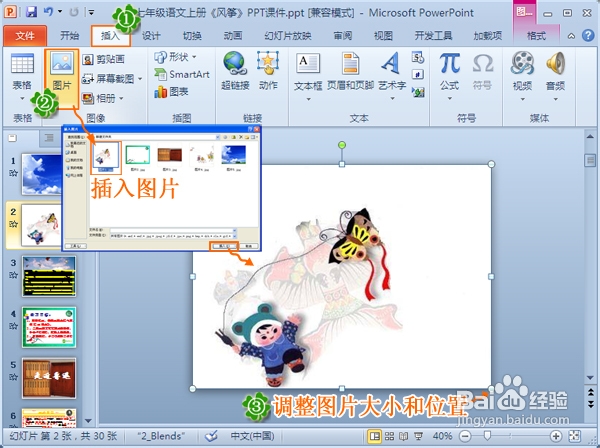Image resolution: width=600 pixels, height=448 pixels.
Task: Click the Redo icon in quick access toolbar
Action: coord(74,12)
